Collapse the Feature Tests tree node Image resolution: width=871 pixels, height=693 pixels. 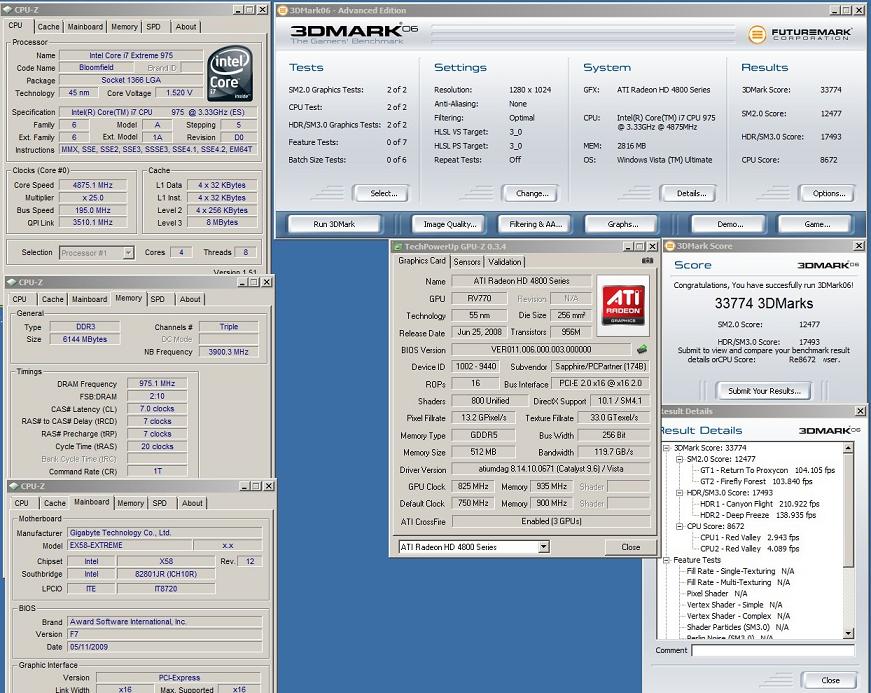tap(667, 560)
